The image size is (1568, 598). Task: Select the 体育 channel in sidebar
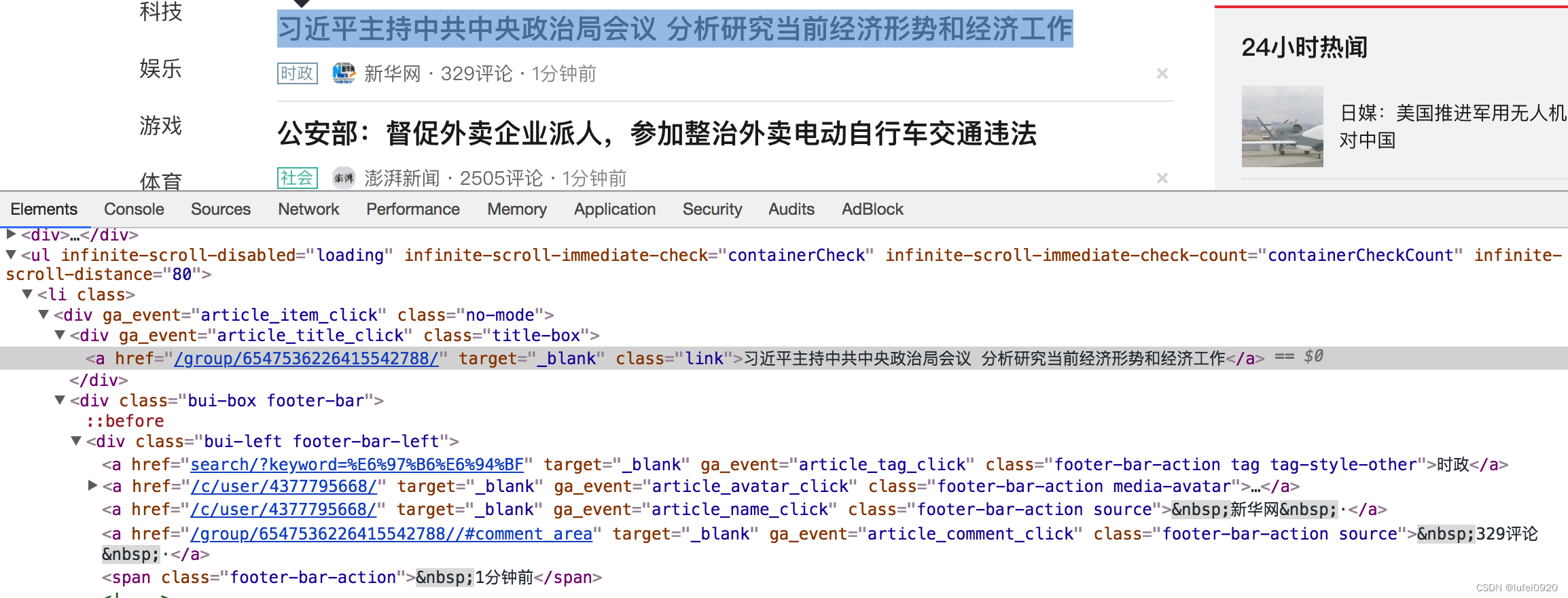point(161,181)
